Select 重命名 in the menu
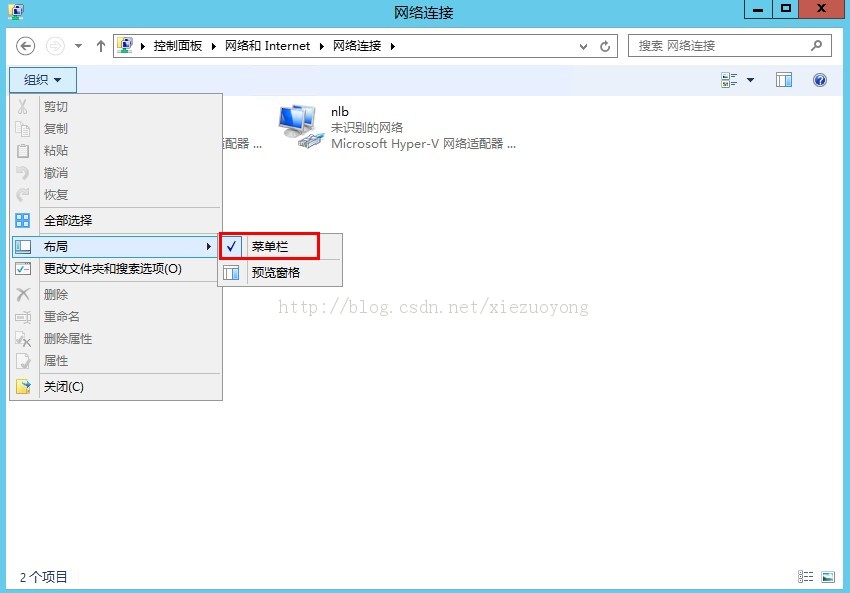Image resolution: width=850 pixels, height=593 pixels. tap(116, 317)
